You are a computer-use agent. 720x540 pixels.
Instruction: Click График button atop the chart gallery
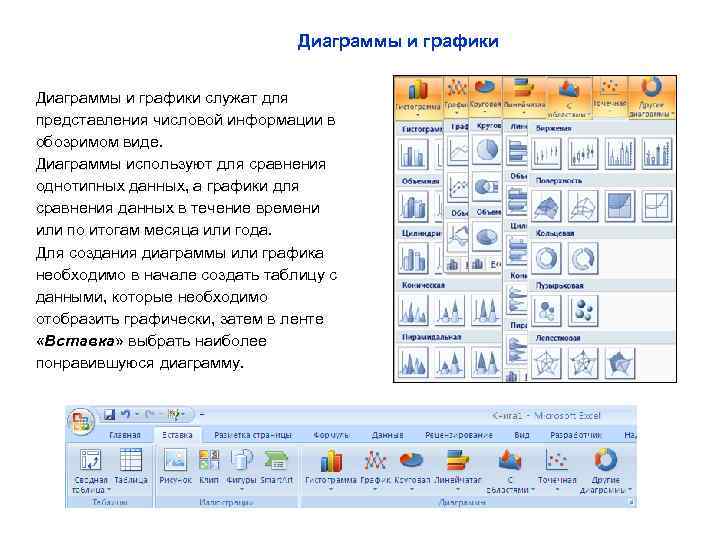(456, 96)
